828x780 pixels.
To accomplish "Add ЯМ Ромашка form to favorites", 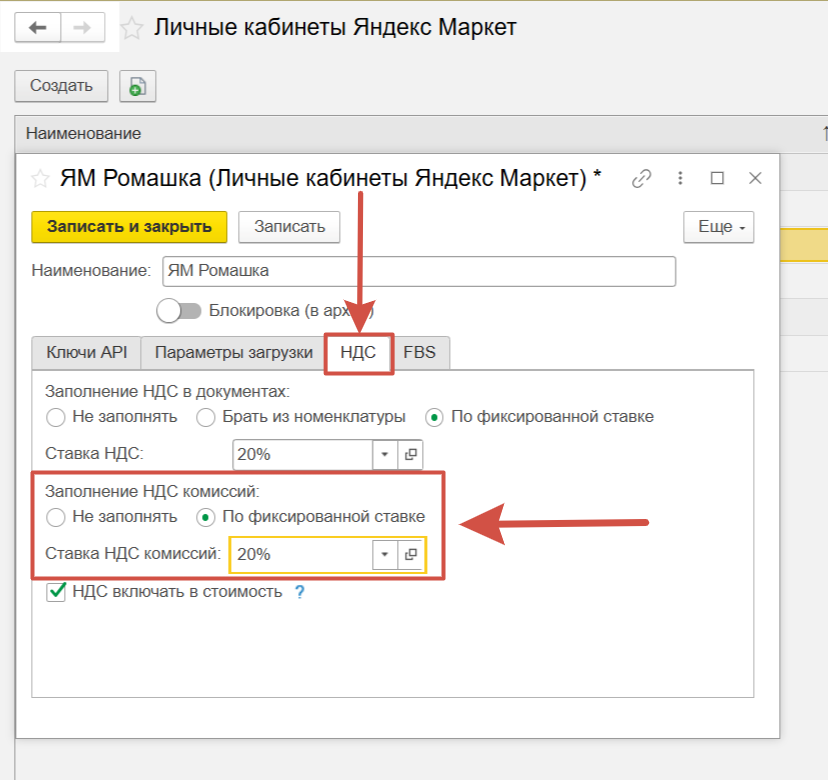I will point(40,179).
